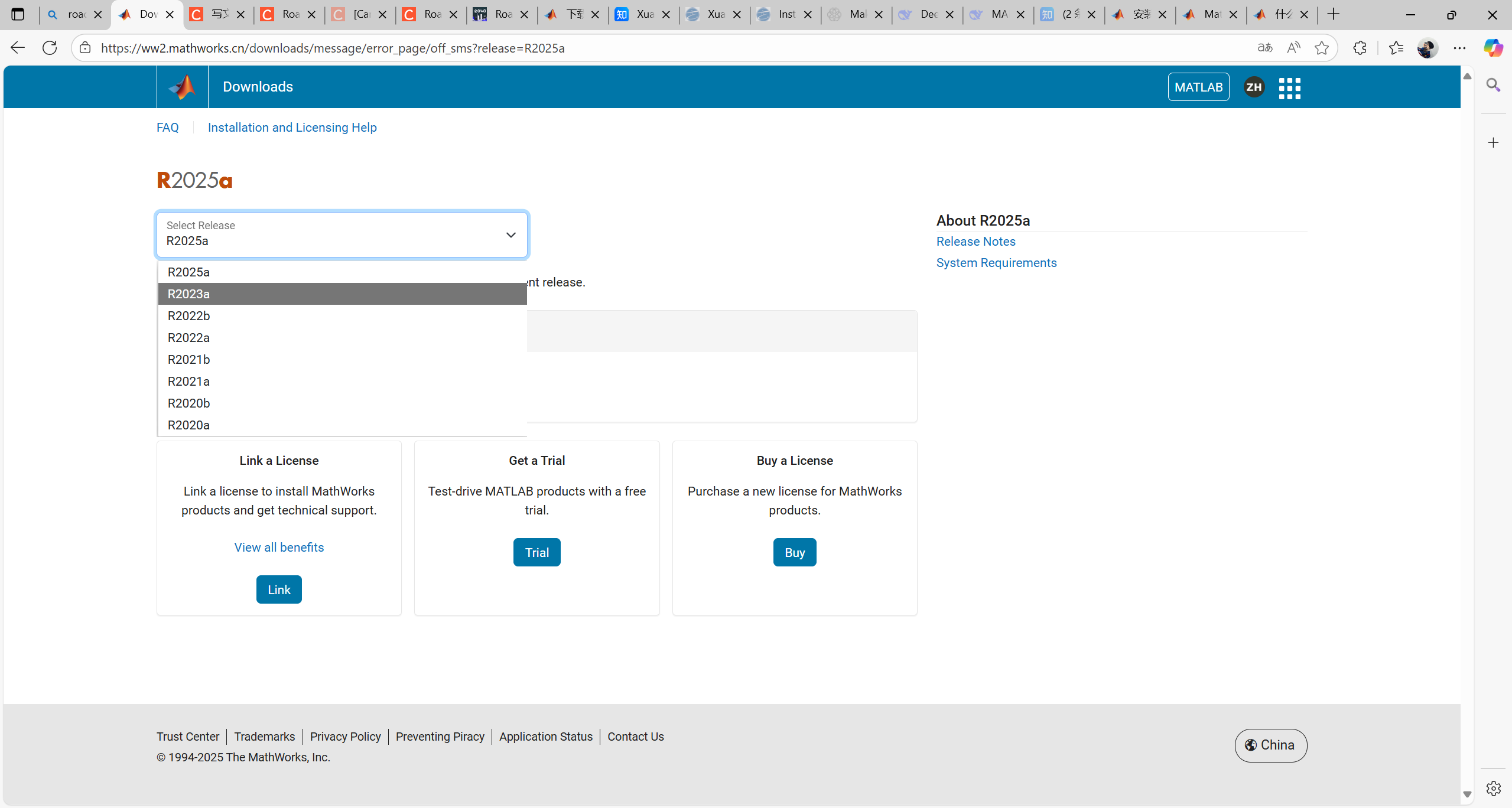Open browser extensions puzzle icon
This screenshot has height=808, width=1512.
(x=1360, y=48)
